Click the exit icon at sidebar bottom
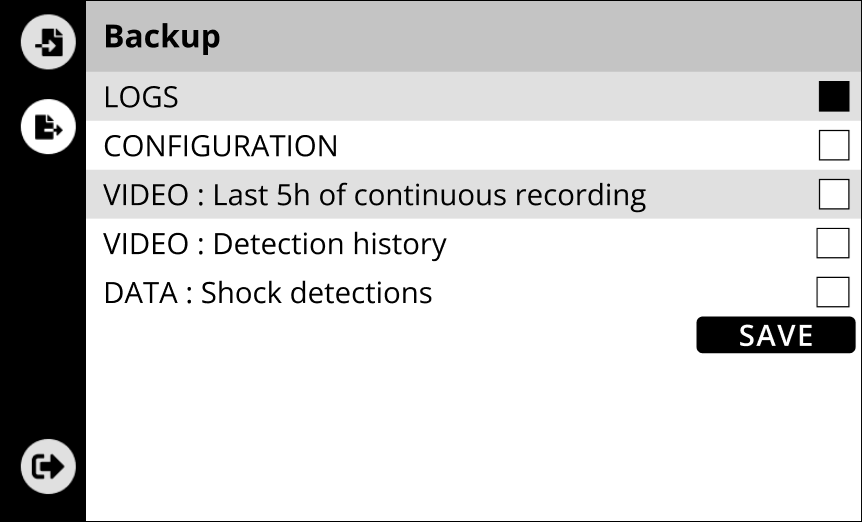862x523 pixels. click(48, 467)
